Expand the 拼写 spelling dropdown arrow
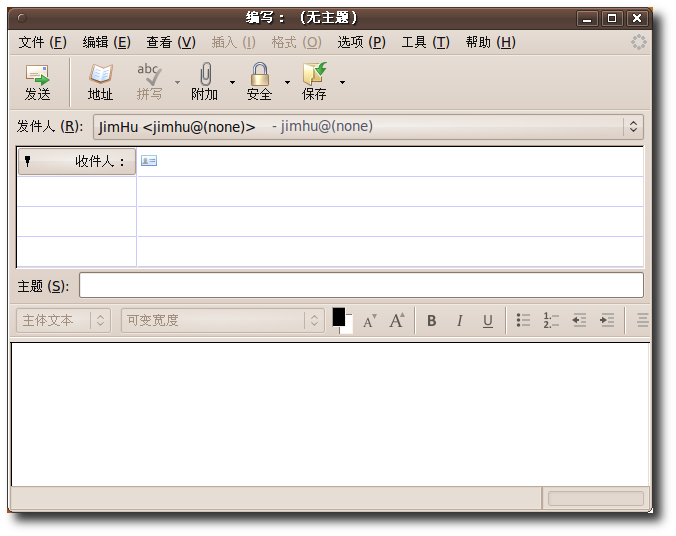This screenshot has width=676, height=536. tap(177, 82)
